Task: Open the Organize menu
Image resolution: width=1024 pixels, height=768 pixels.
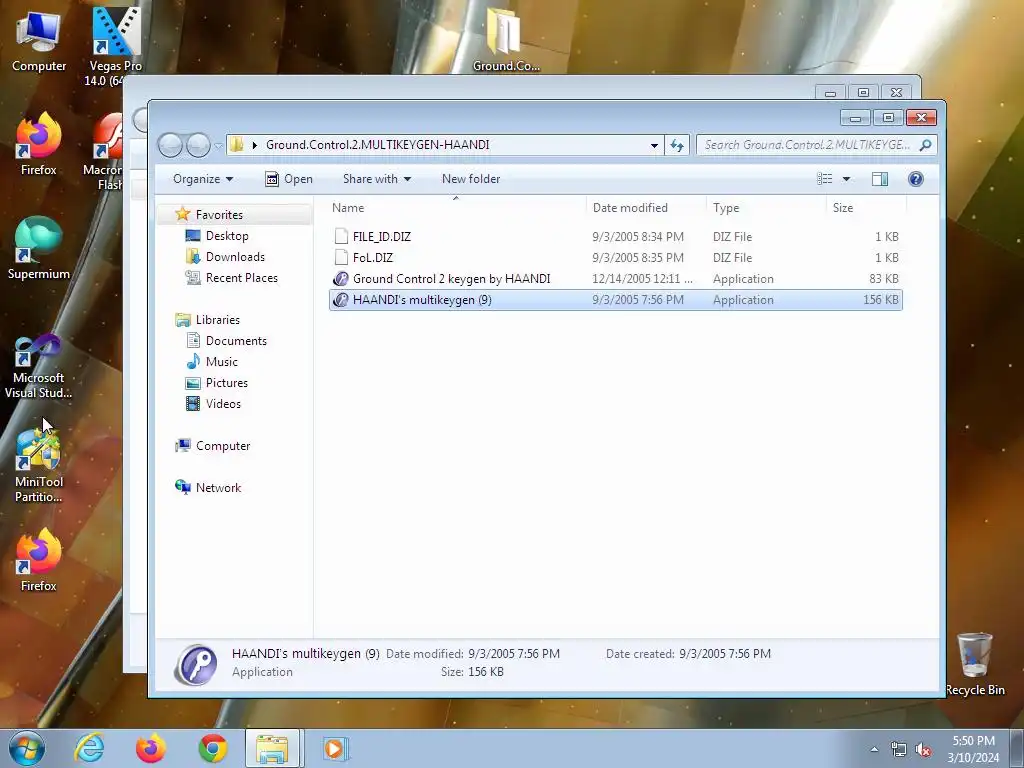Action: click(x=202, y=179)
